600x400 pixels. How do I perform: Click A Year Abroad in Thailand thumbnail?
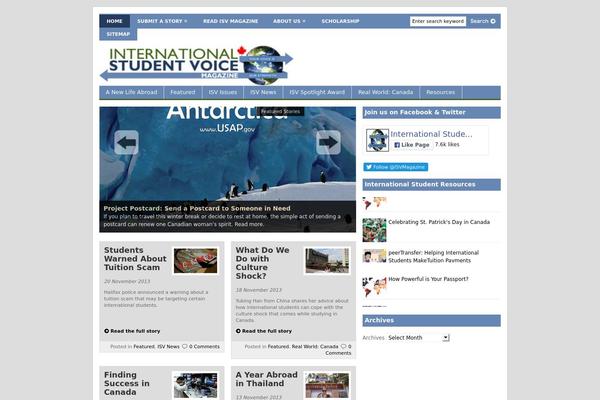click(327, 385)
